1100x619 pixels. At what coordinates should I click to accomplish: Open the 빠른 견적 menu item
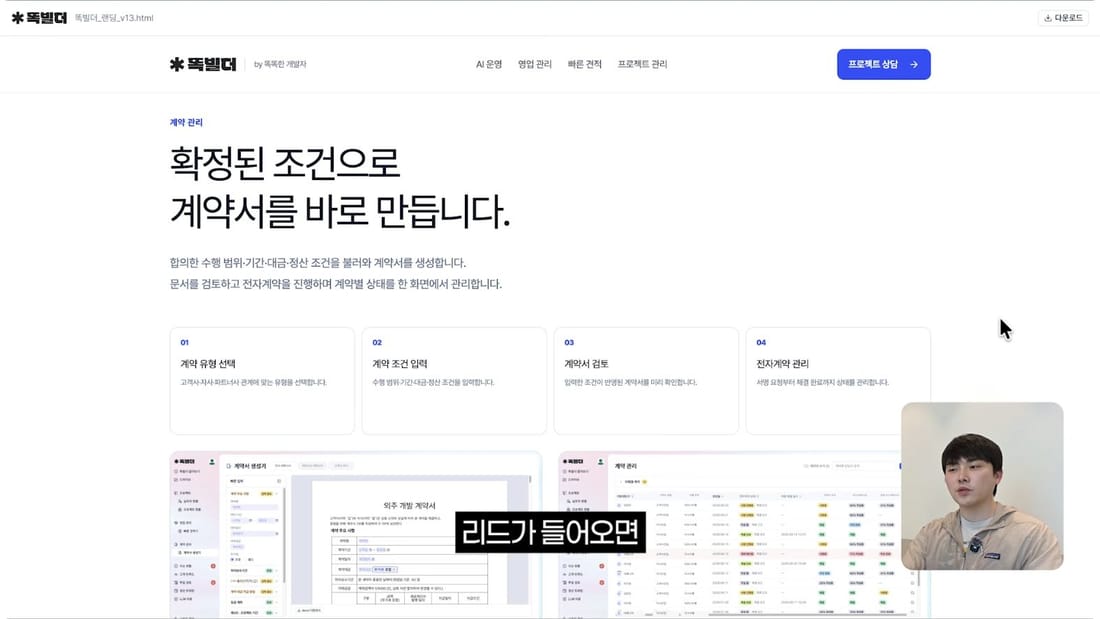[584, 64]
